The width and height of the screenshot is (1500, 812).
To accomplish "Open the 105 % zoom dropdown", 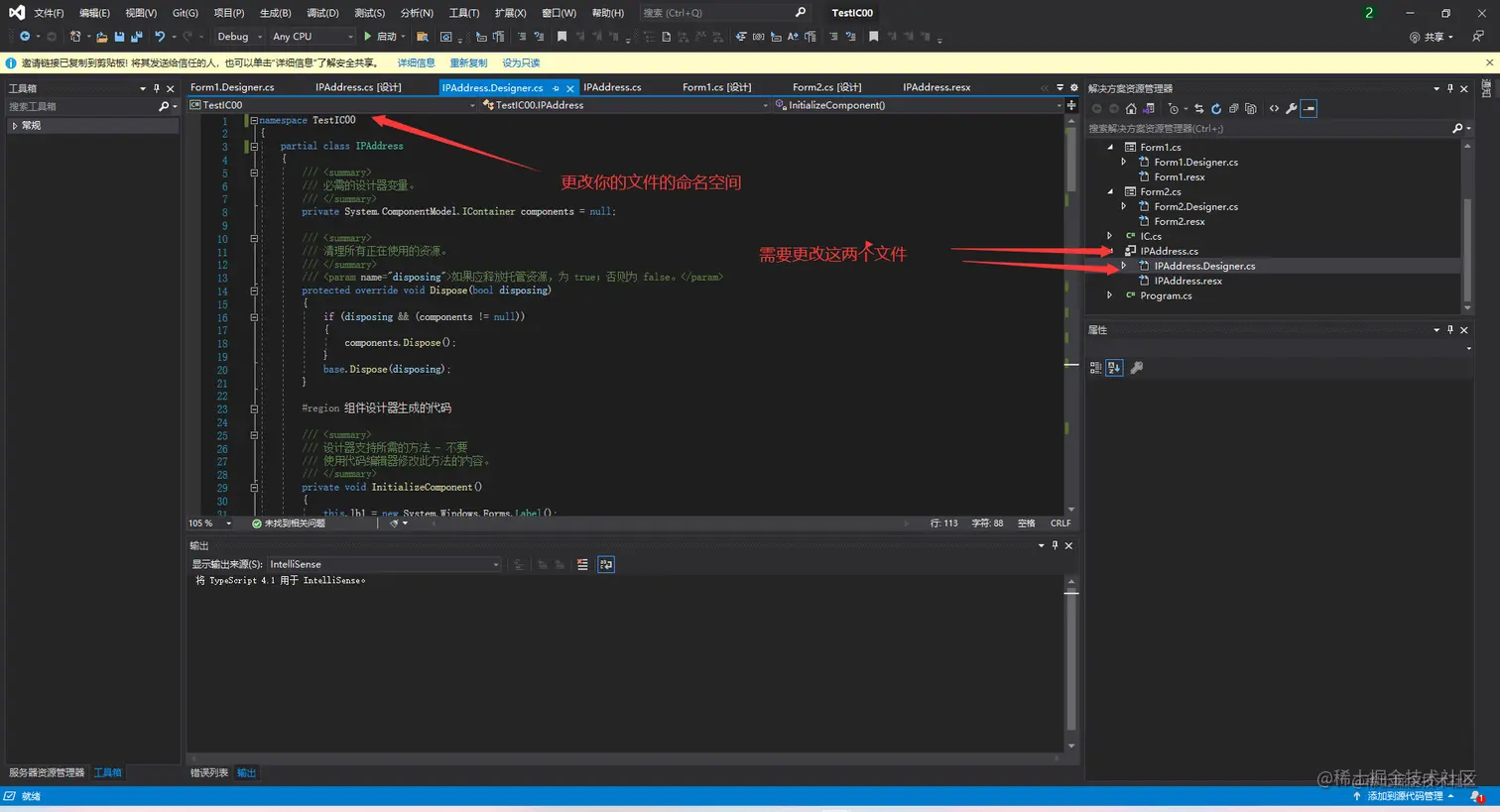I will click(210, 523).
